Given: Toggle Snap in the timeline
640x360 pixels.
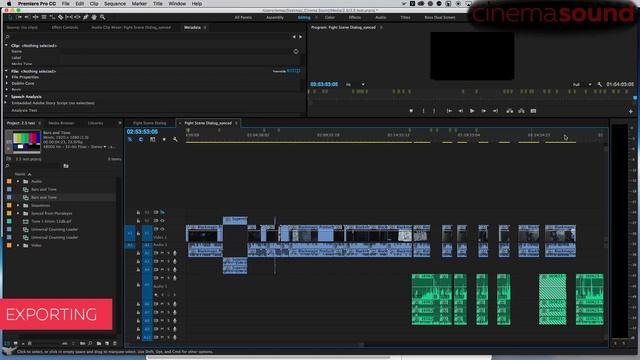Looking at the screenshot, I should tap(141, 140).
